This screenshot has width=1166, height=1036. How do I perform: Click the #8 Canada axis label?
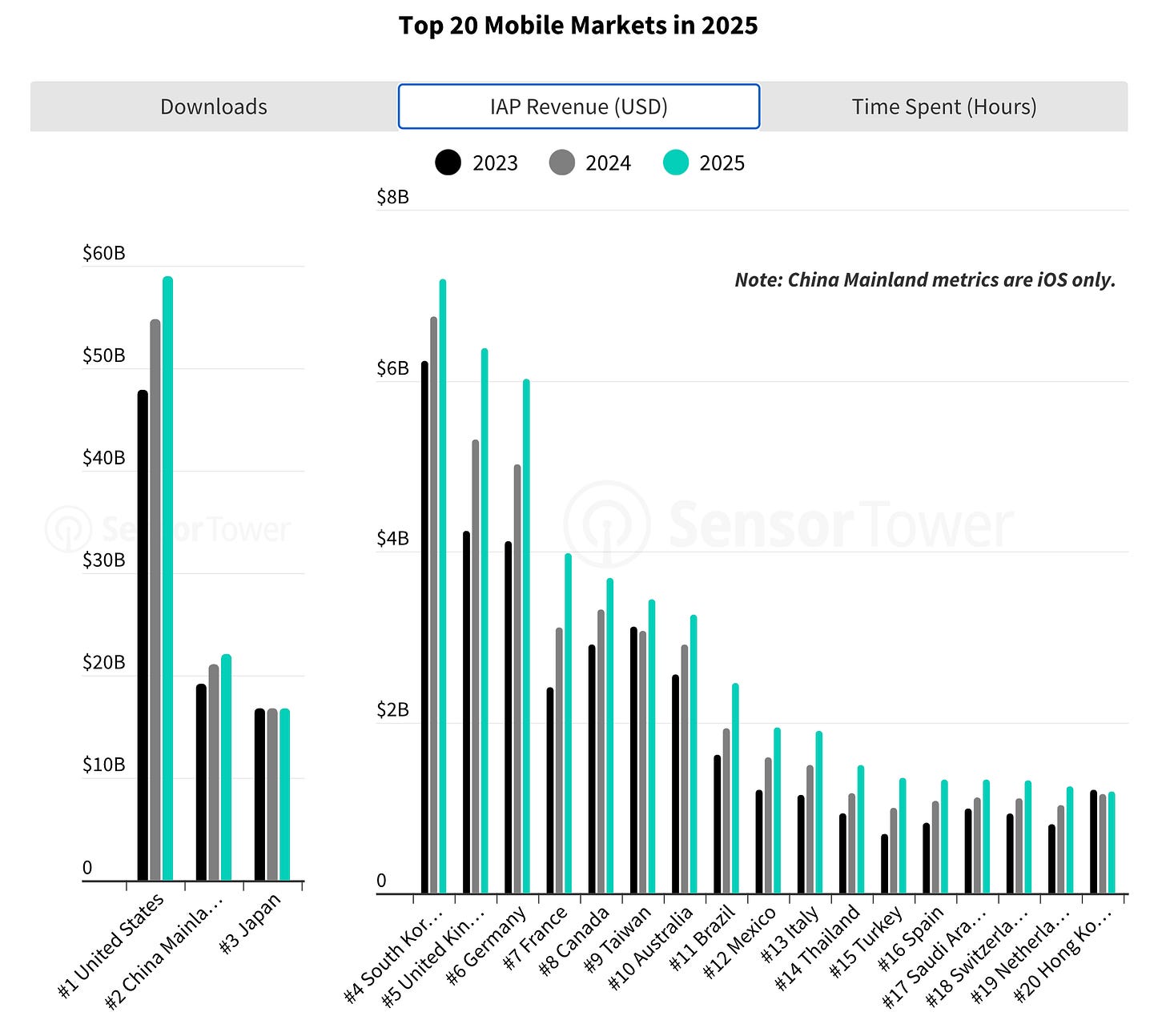(x=575, y=941)
